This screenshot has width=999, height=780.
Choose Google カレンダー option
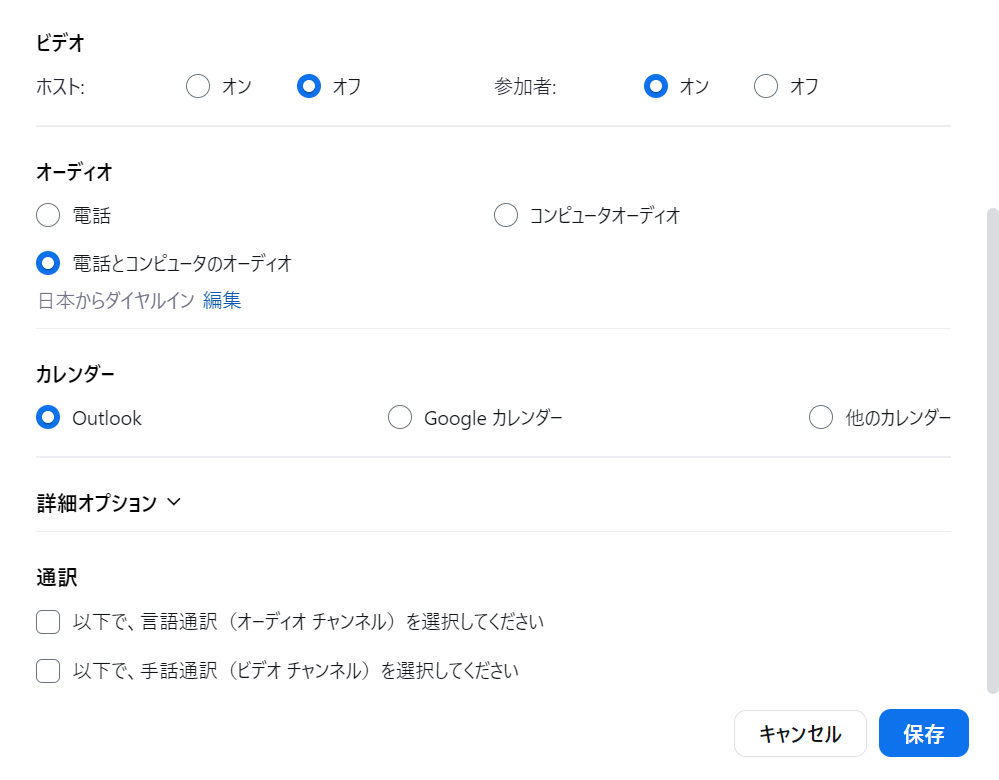pos(400,417)
